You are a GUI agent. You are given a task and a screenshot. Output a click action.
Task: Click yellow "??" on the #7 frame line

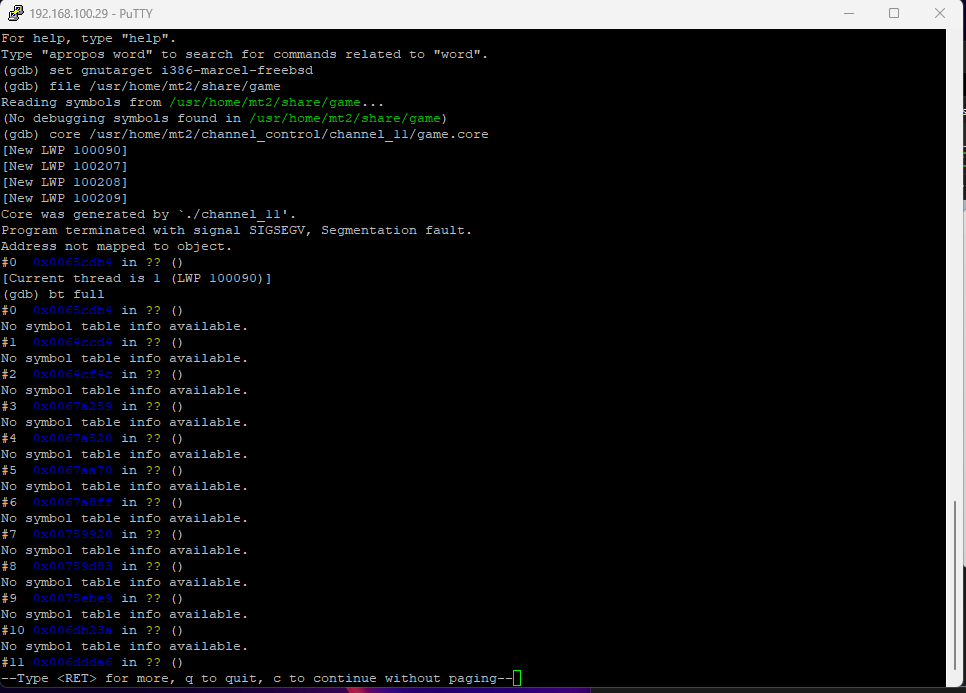[153, 535]
